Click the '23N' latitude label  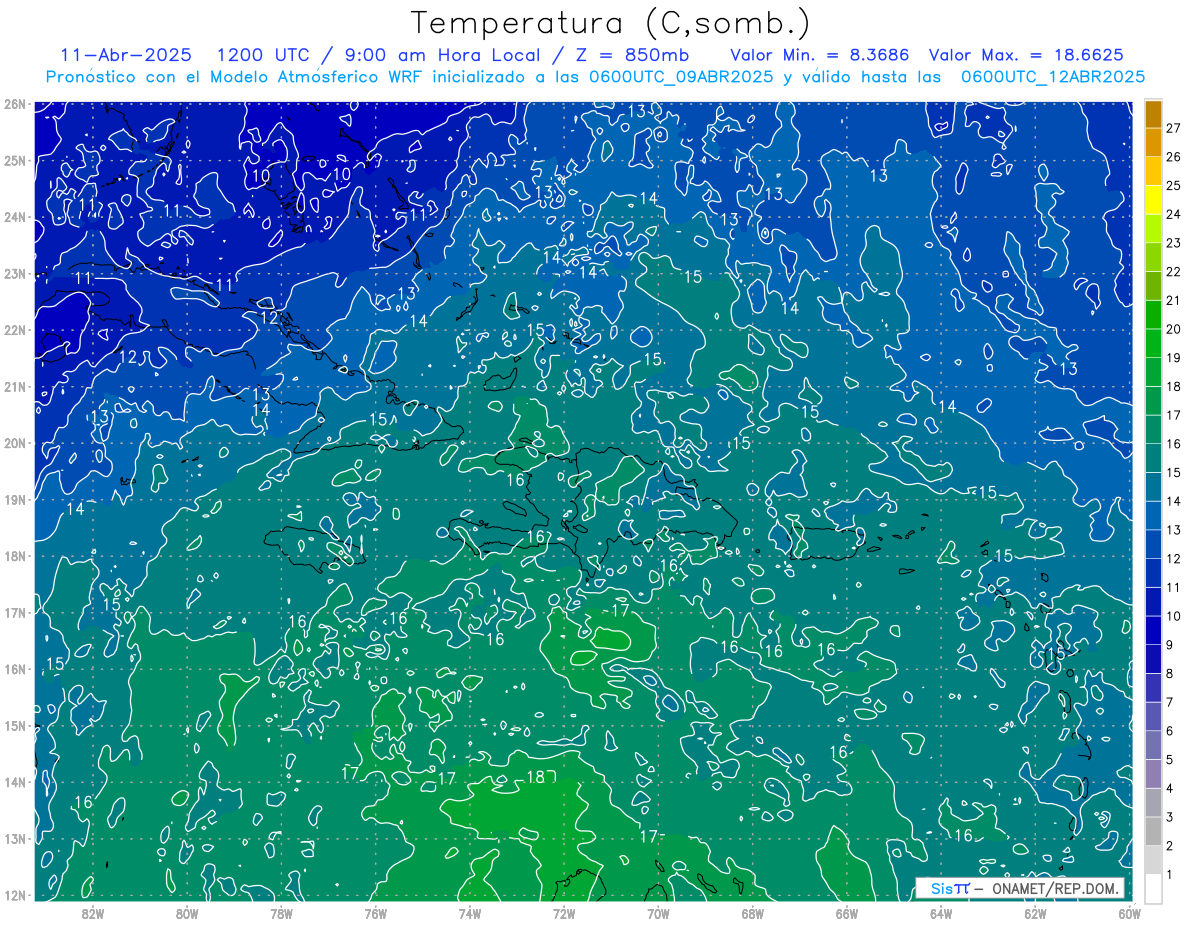coord(14,274)
